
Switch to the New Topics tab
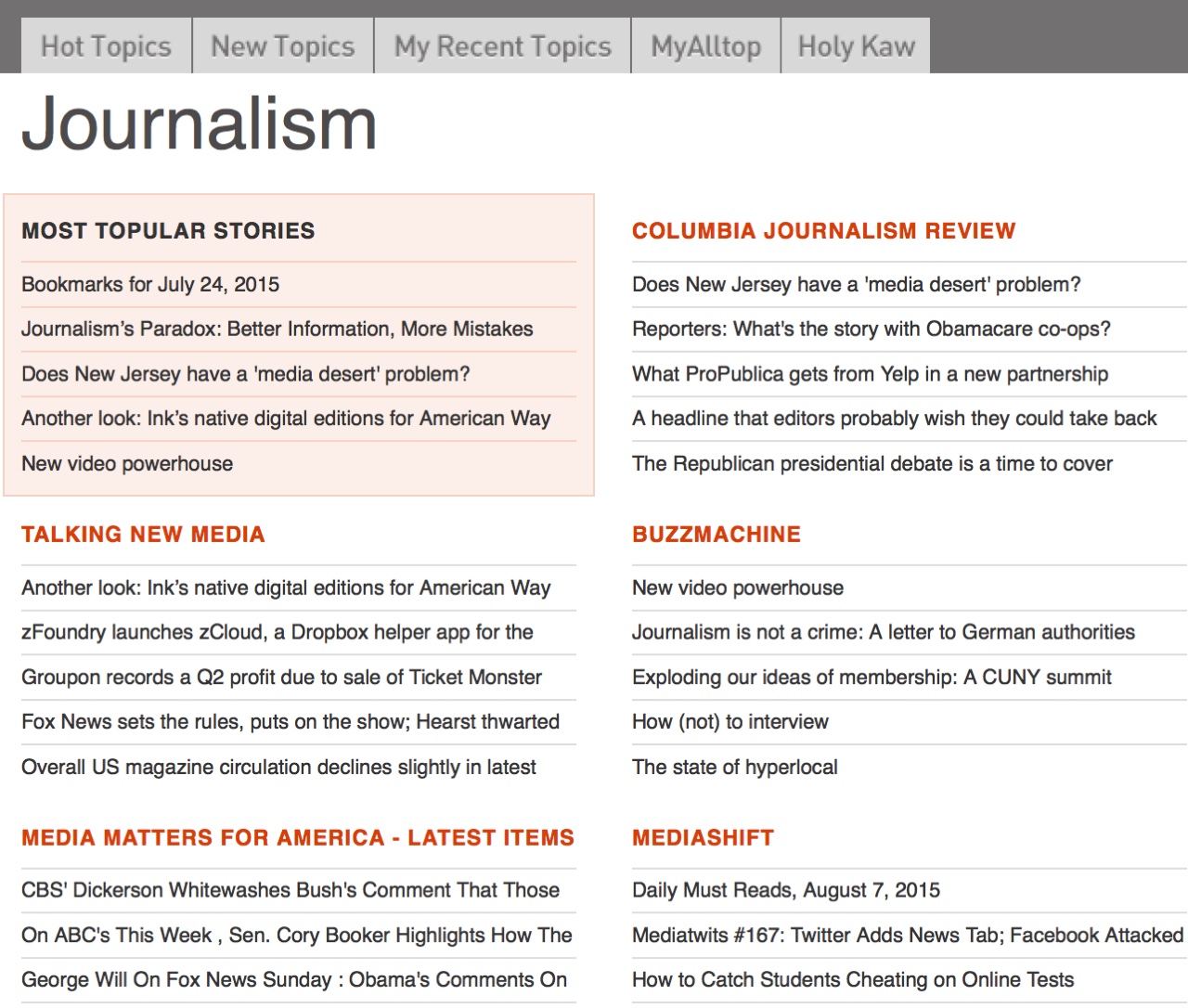283,45
